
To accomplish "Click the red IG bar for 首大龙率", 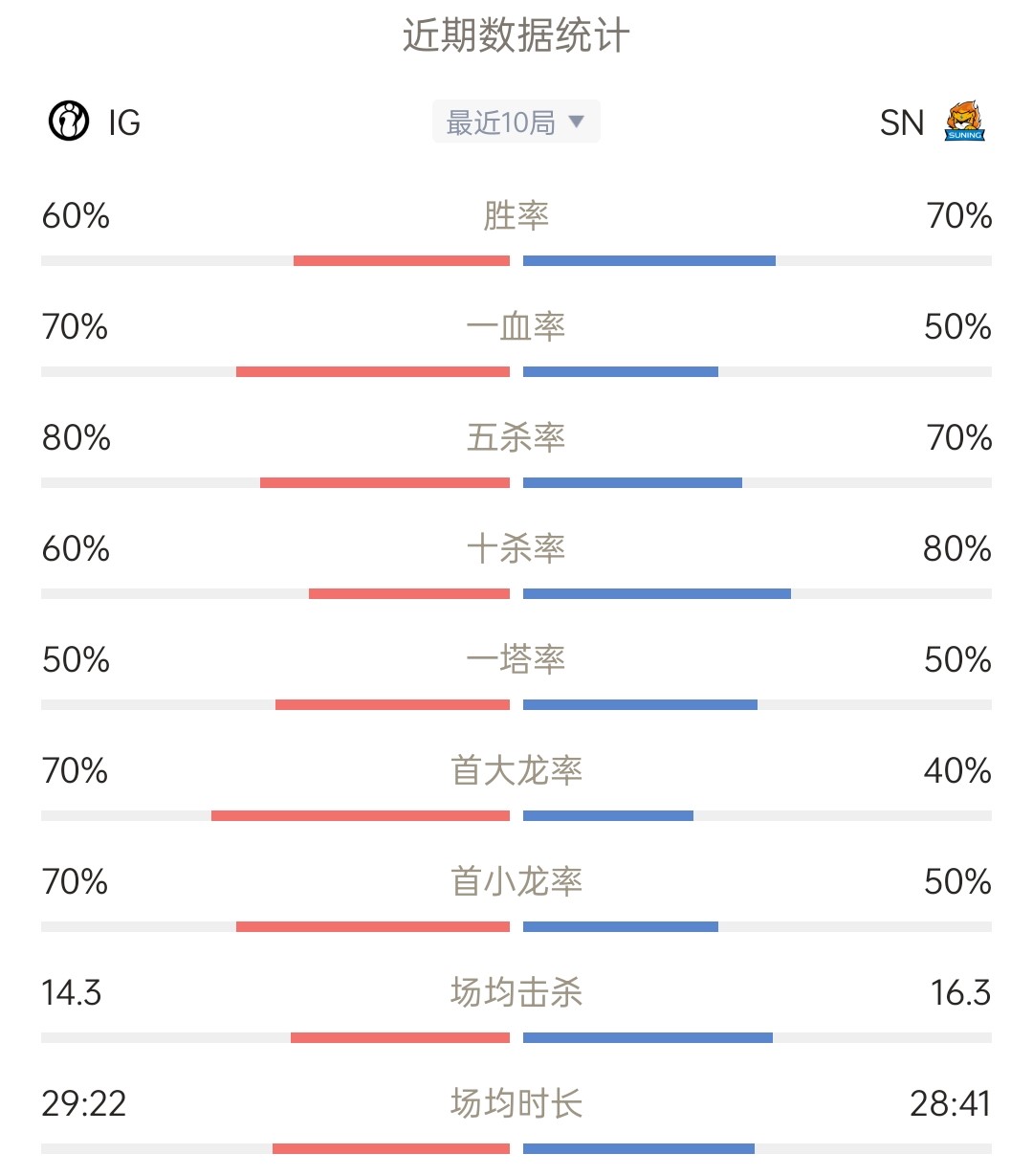I will point(361,816).
